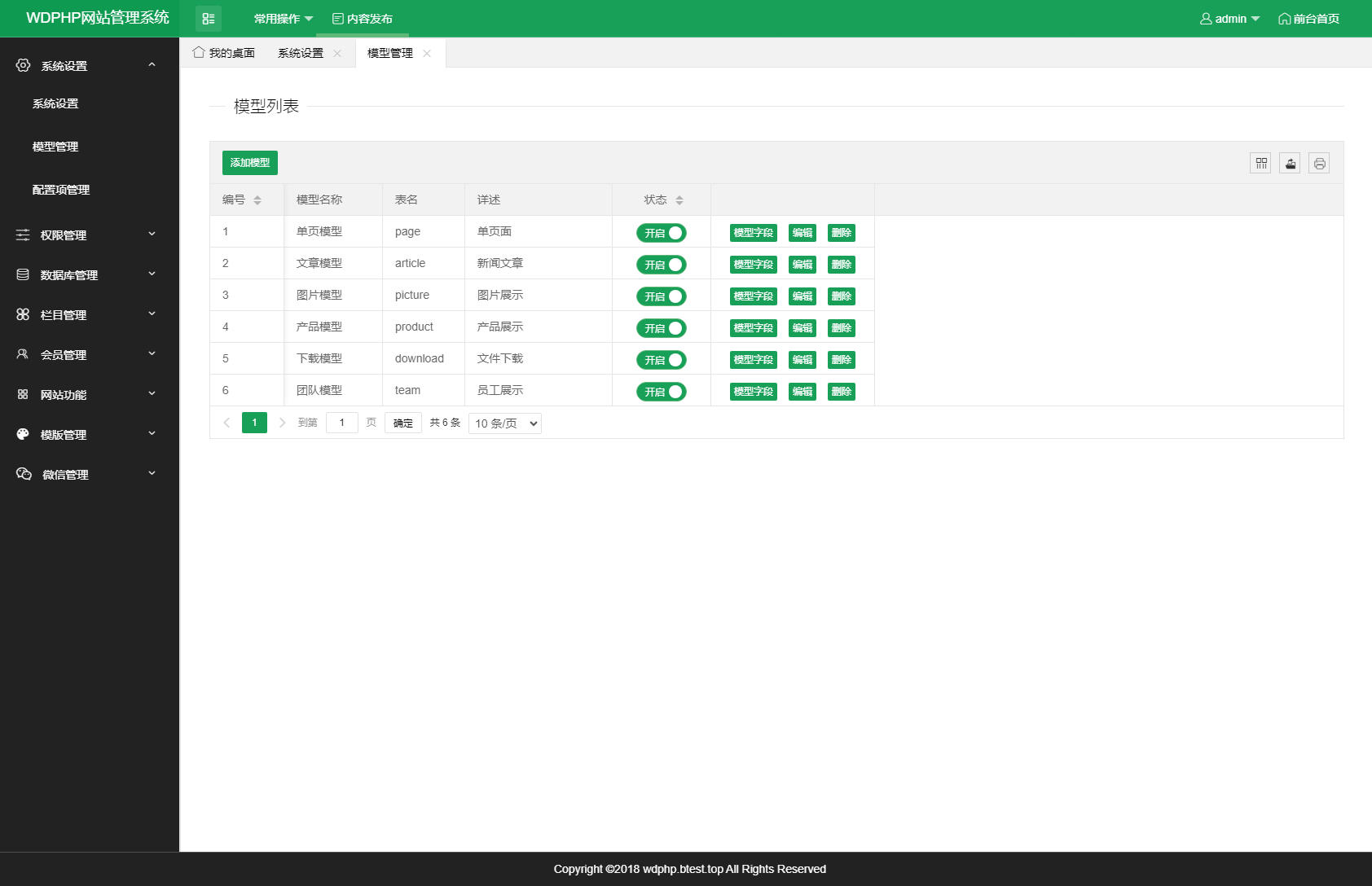Switch to the 系统设置 tab
Screen dimensions: 1372x886
[x=301, y=53]
